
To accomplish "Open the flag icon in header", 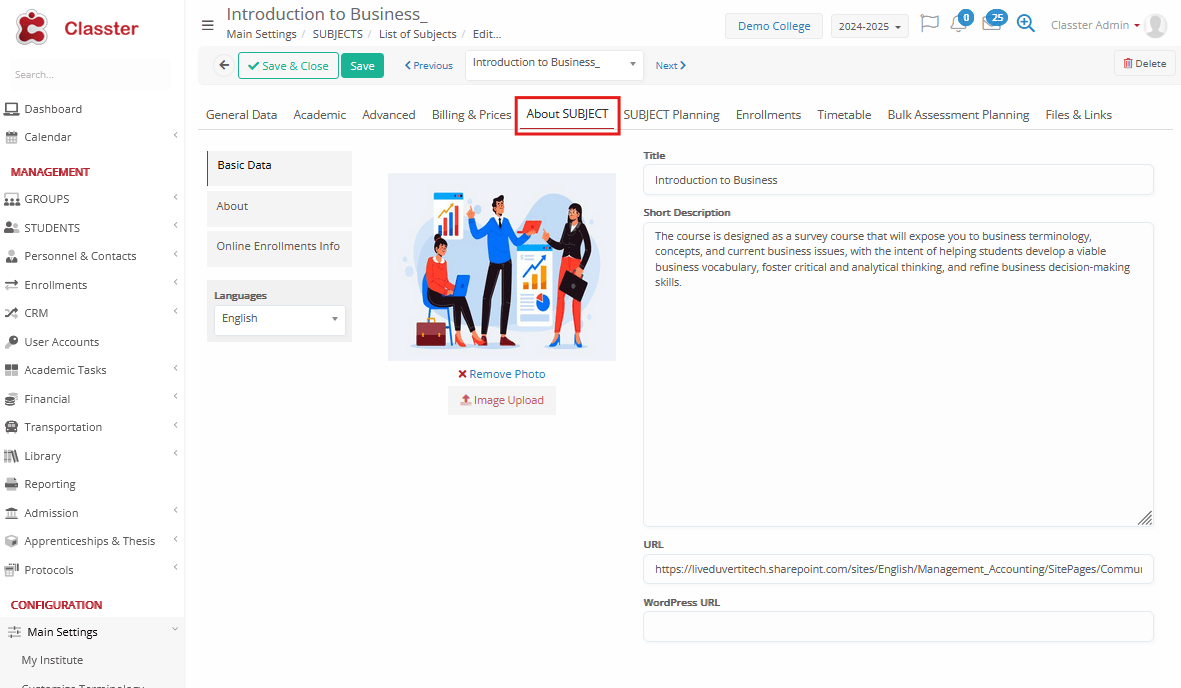I will (x=929, y=24).
